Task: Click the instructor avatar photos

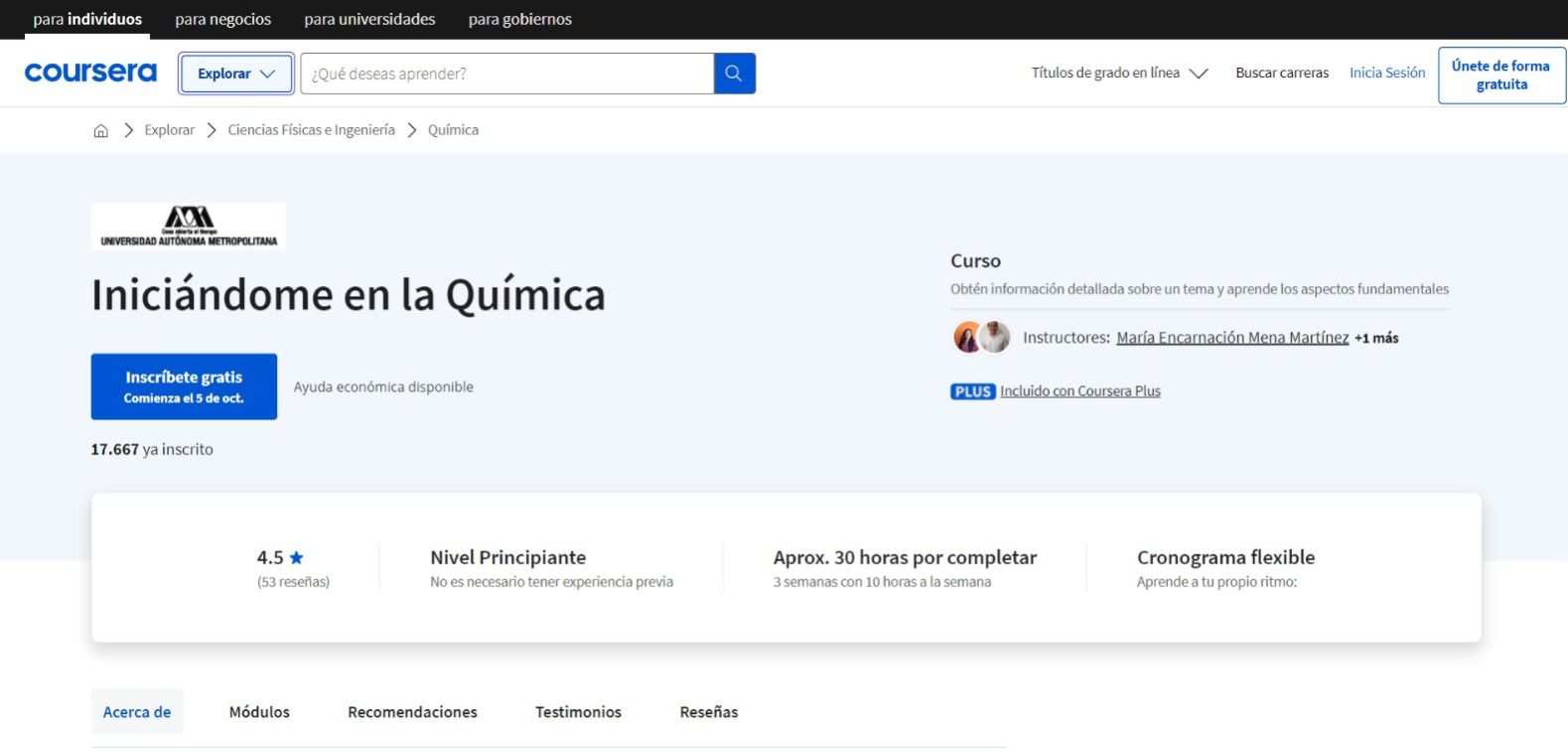Action: click(981, 338)
